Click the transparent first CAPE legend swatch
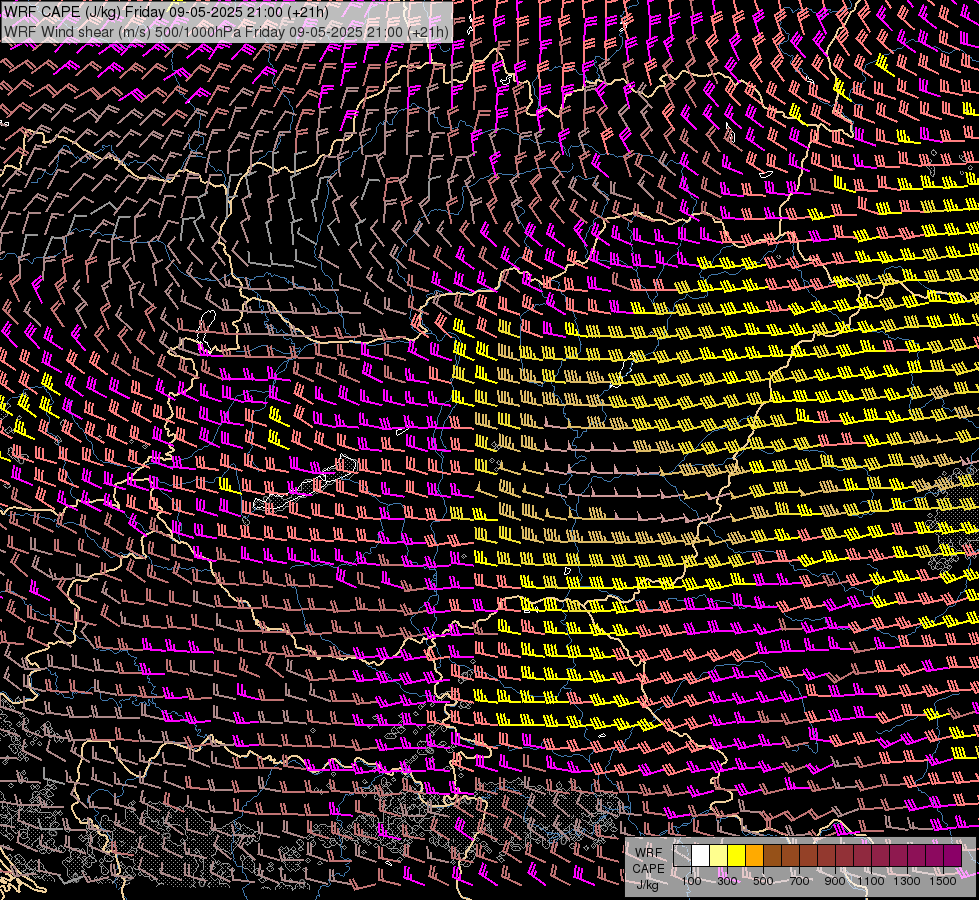The width and height of the screenshot is (979, 900). (x=682, y=855)
